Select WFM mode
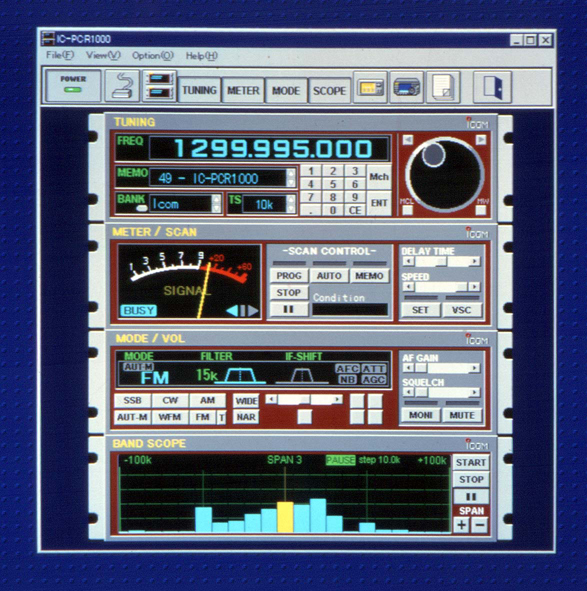Viewport: 587px width, 591px height. pyautogui.click(x=170, y=417)
